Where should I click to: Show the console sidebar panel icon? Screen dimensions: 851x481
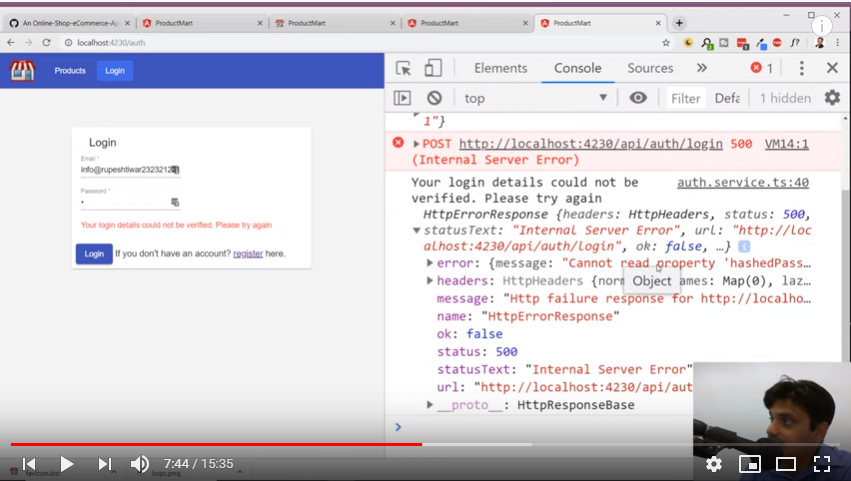coord(402,98)
